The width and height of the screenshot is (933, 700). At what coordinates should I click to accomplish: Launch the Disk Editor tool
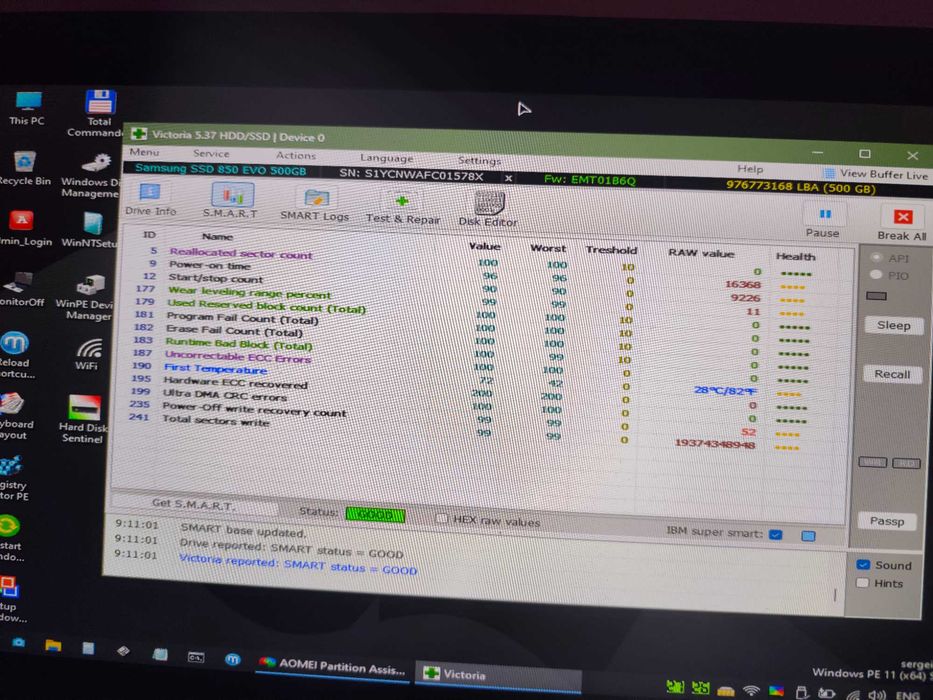488,210
